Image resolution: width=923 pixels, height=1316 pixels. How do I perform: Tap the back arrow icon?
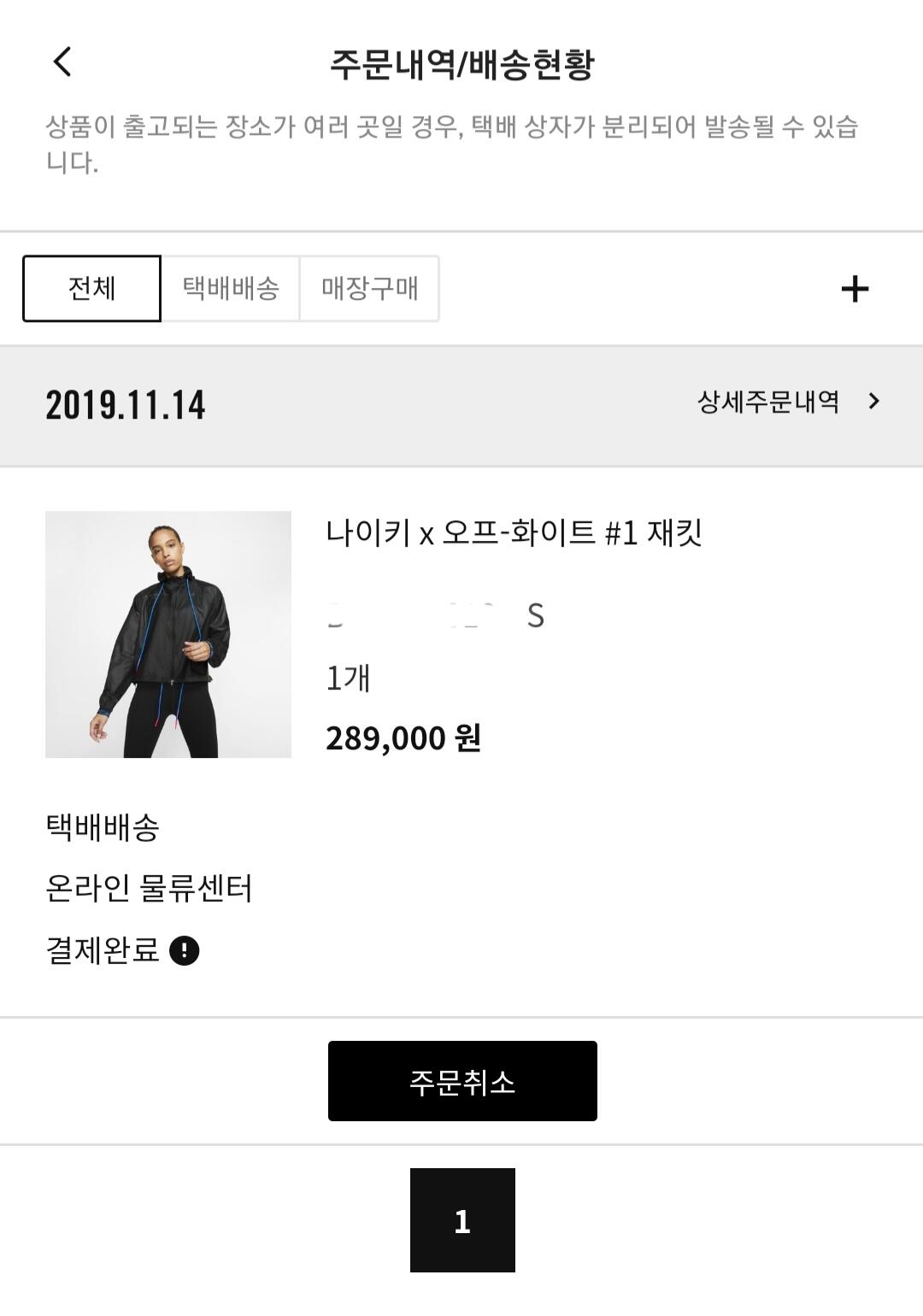pyautogui.click(x=62, y=62)
